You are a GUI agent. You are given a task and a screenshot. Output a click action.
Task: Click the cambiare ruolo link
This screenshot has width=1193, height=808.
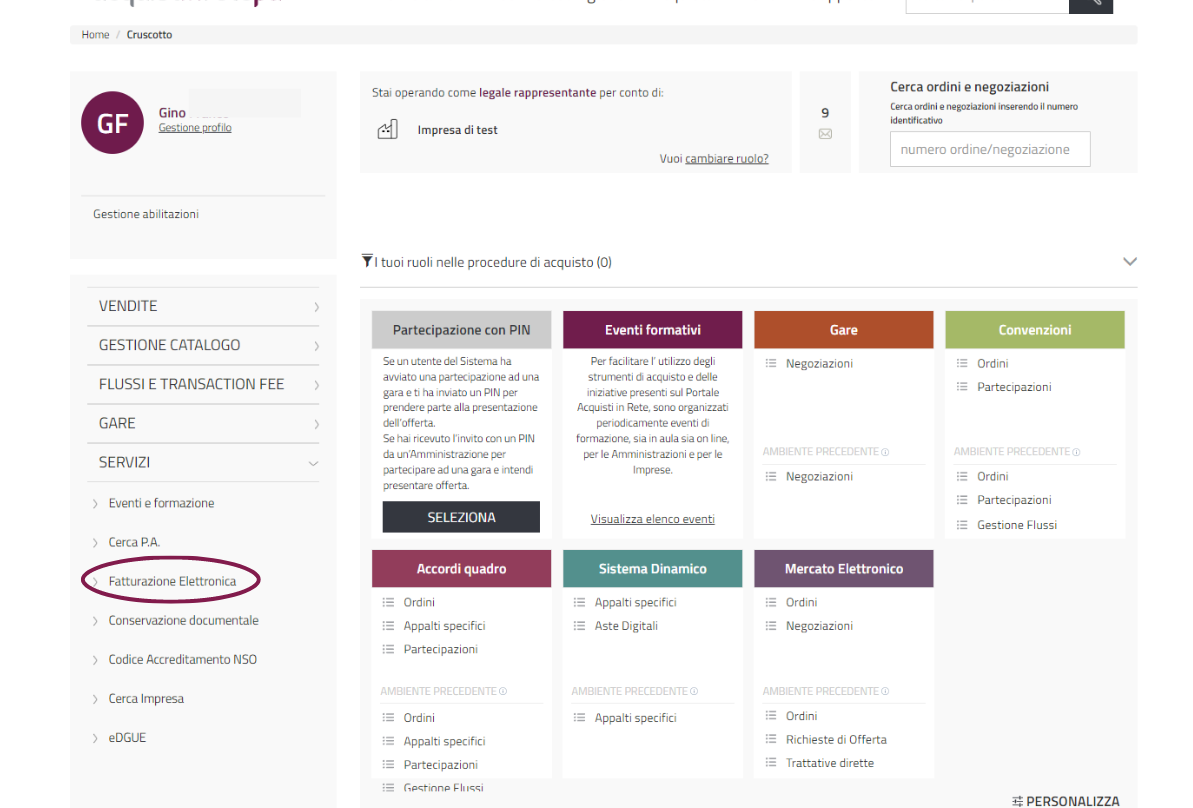pyautogui.click(x=727, y=158)
